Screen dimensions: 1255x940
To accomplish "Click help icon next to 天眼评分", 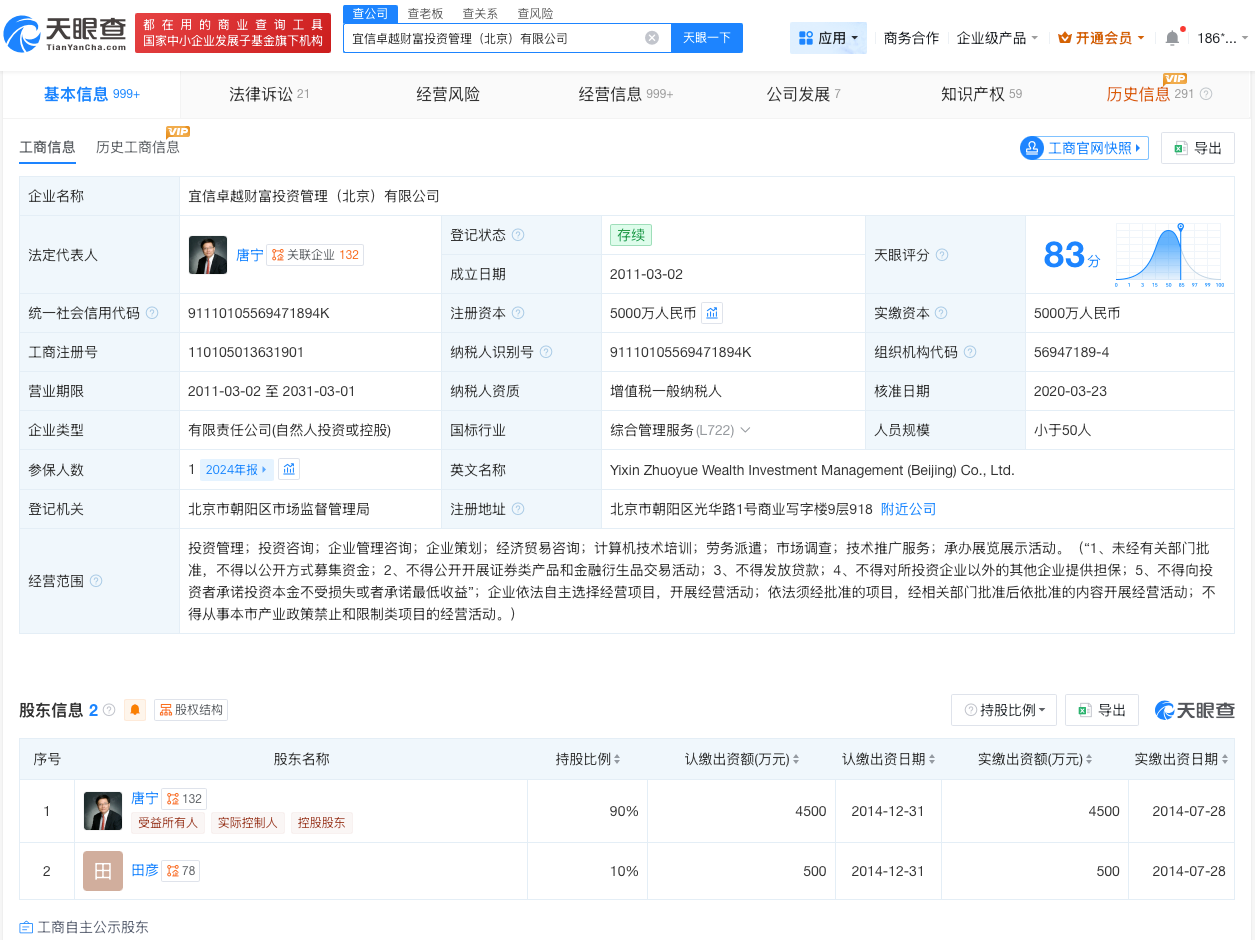I will [942, 255].
